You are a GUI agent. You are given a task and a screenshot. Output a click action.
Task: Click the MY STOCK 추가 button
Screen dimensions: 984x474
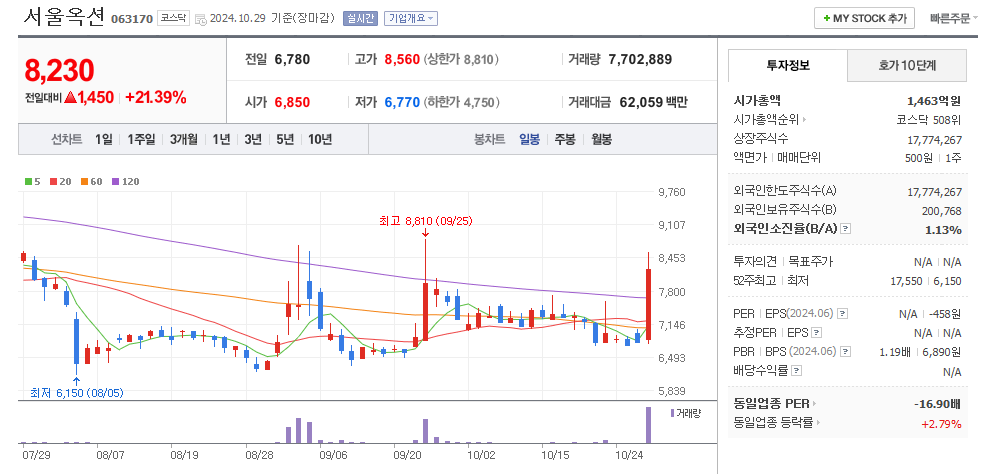point(864,18)
